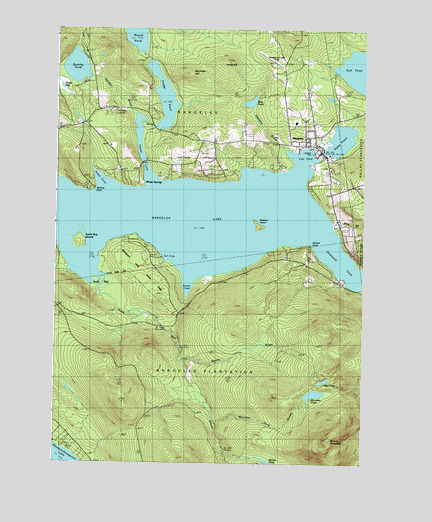Image resolution: width=432 pixels, height=522 pixels.
Task: Click the "South Bog Islands" label
Action: [91, 236]
